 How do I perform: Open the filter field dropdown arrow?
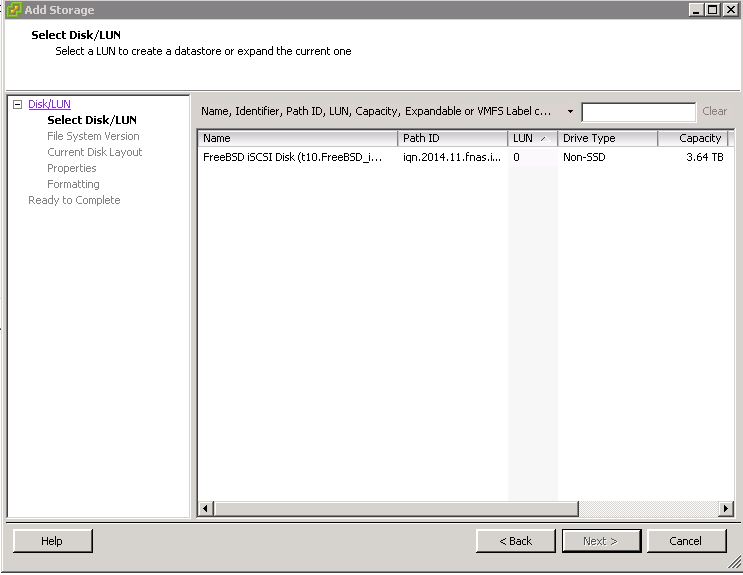570,111
